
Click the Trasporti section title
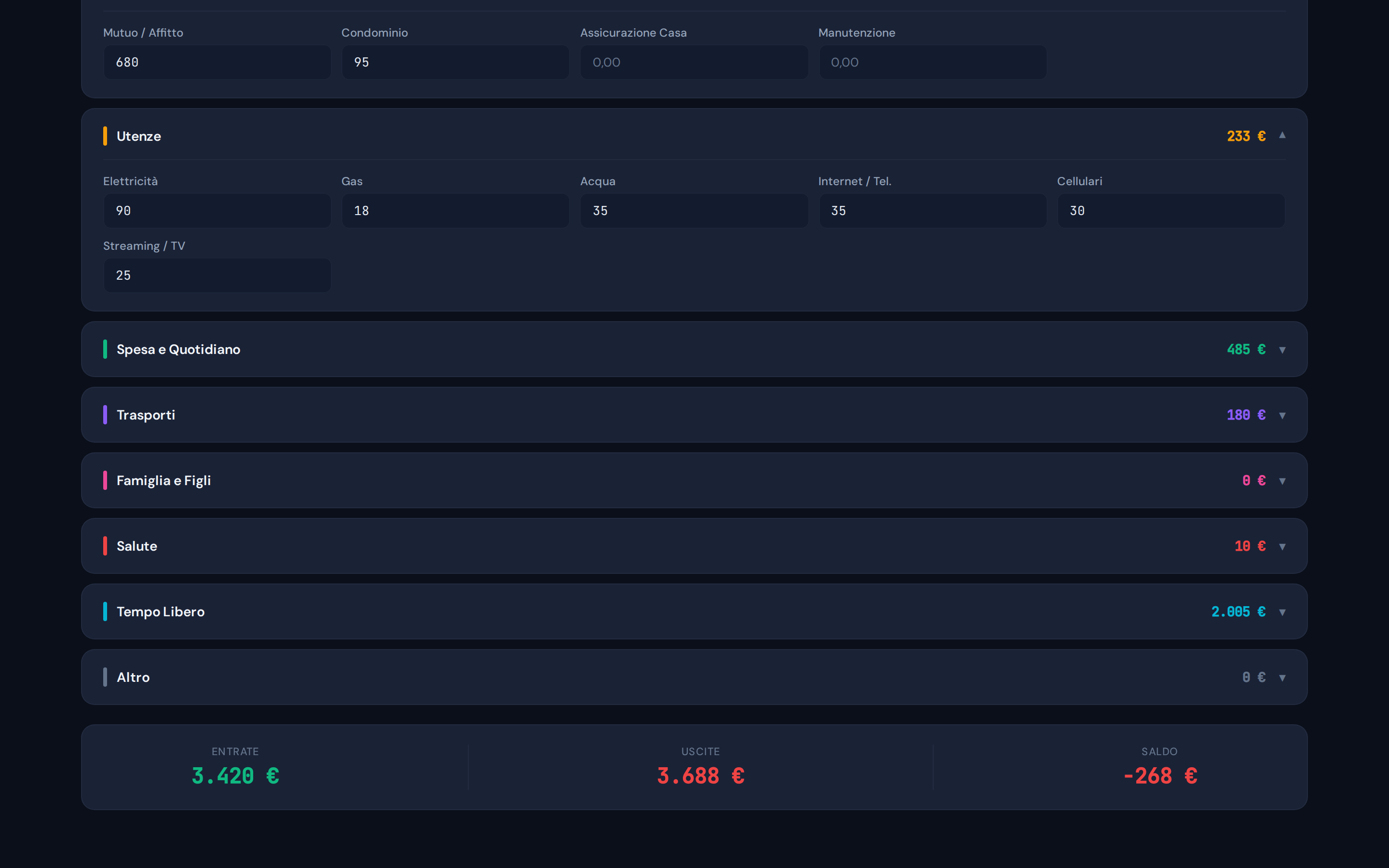pyautogui.click(x=146, y=415)
